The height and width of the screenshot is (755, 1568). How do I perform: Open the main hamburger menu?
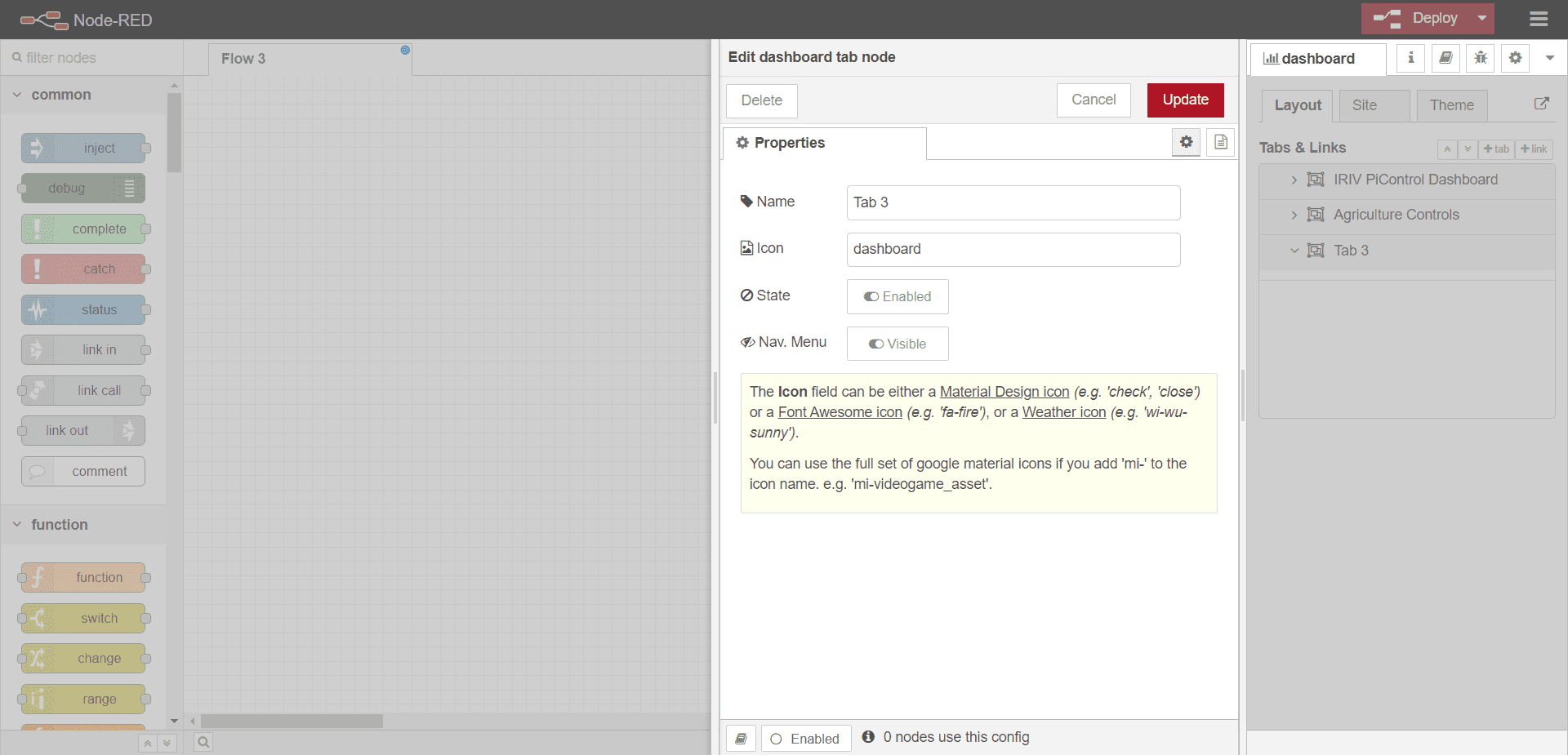(x=1539, y=19)
